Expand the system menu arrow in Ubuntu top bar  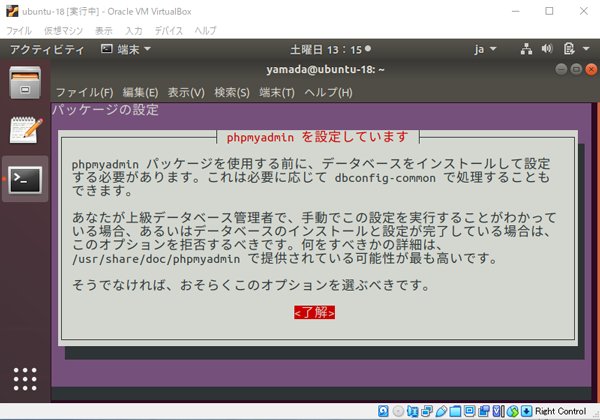pos(586,49)
